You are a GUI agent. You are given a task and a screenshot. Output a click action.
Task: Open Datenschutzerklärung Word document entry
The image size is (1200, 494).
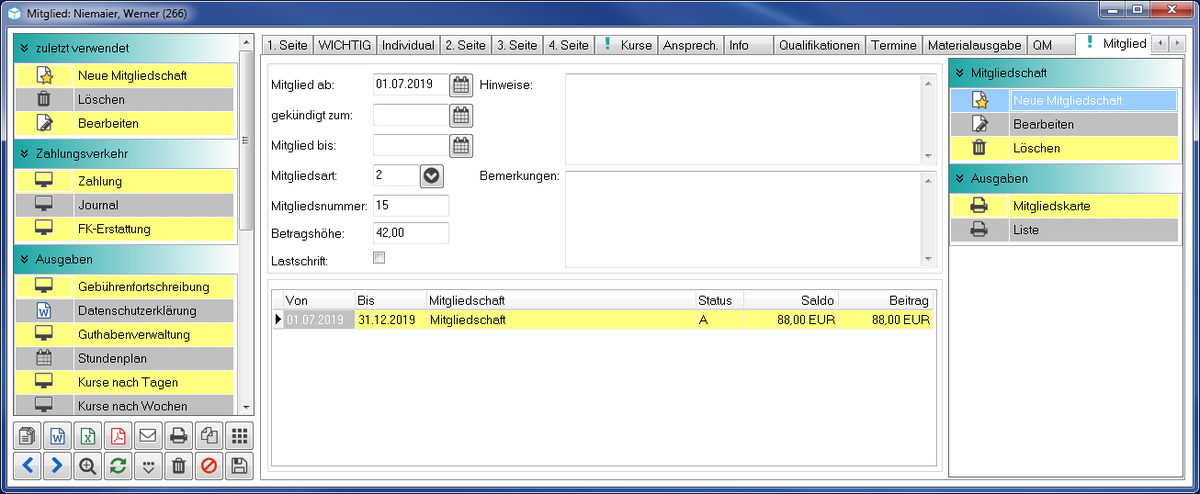coord(125,311)
